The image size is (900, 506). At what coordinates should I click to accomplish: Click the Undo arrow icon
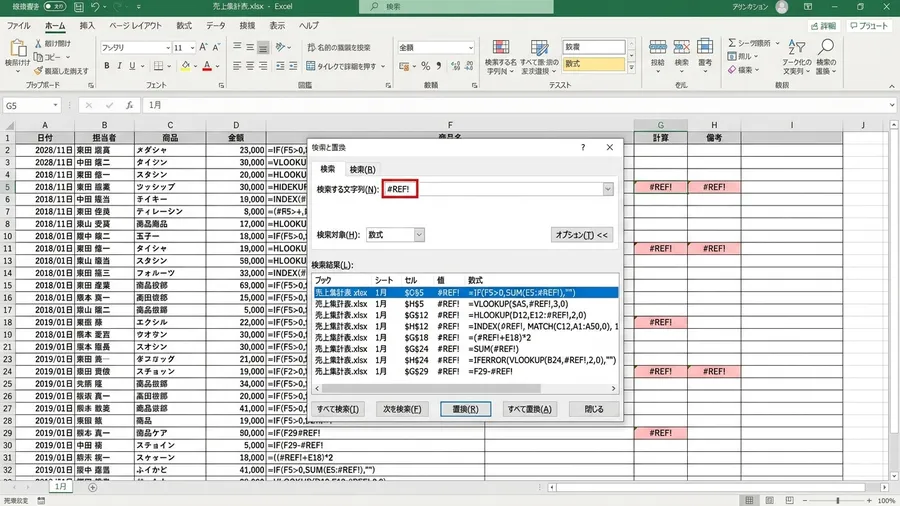[x=95, y=7]
